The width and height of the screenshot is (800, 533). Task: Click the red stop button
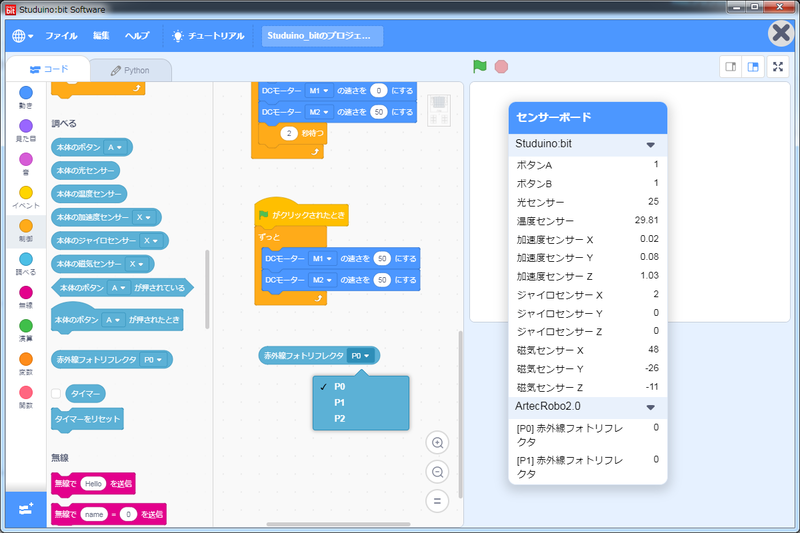click(x=501, y=66)
